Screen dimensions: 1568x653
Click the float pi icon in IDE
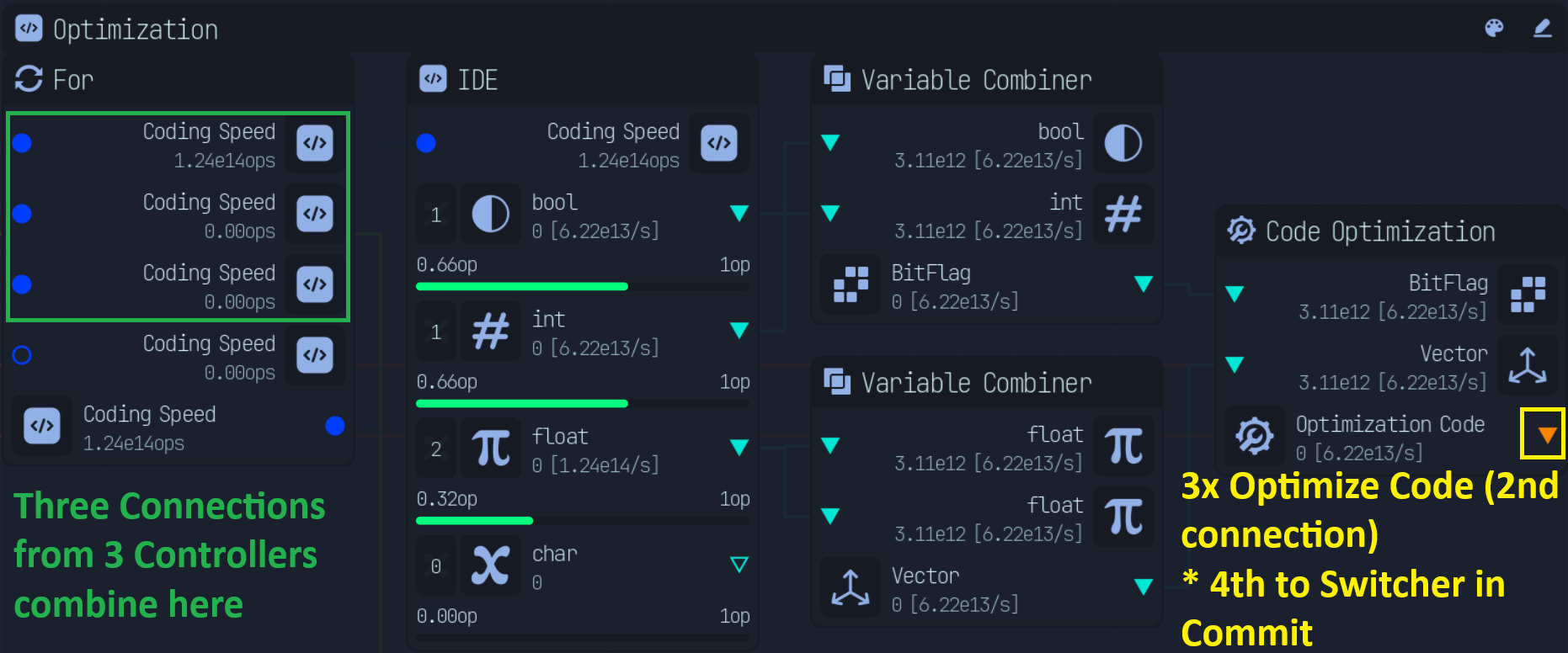tap(490, 449)
